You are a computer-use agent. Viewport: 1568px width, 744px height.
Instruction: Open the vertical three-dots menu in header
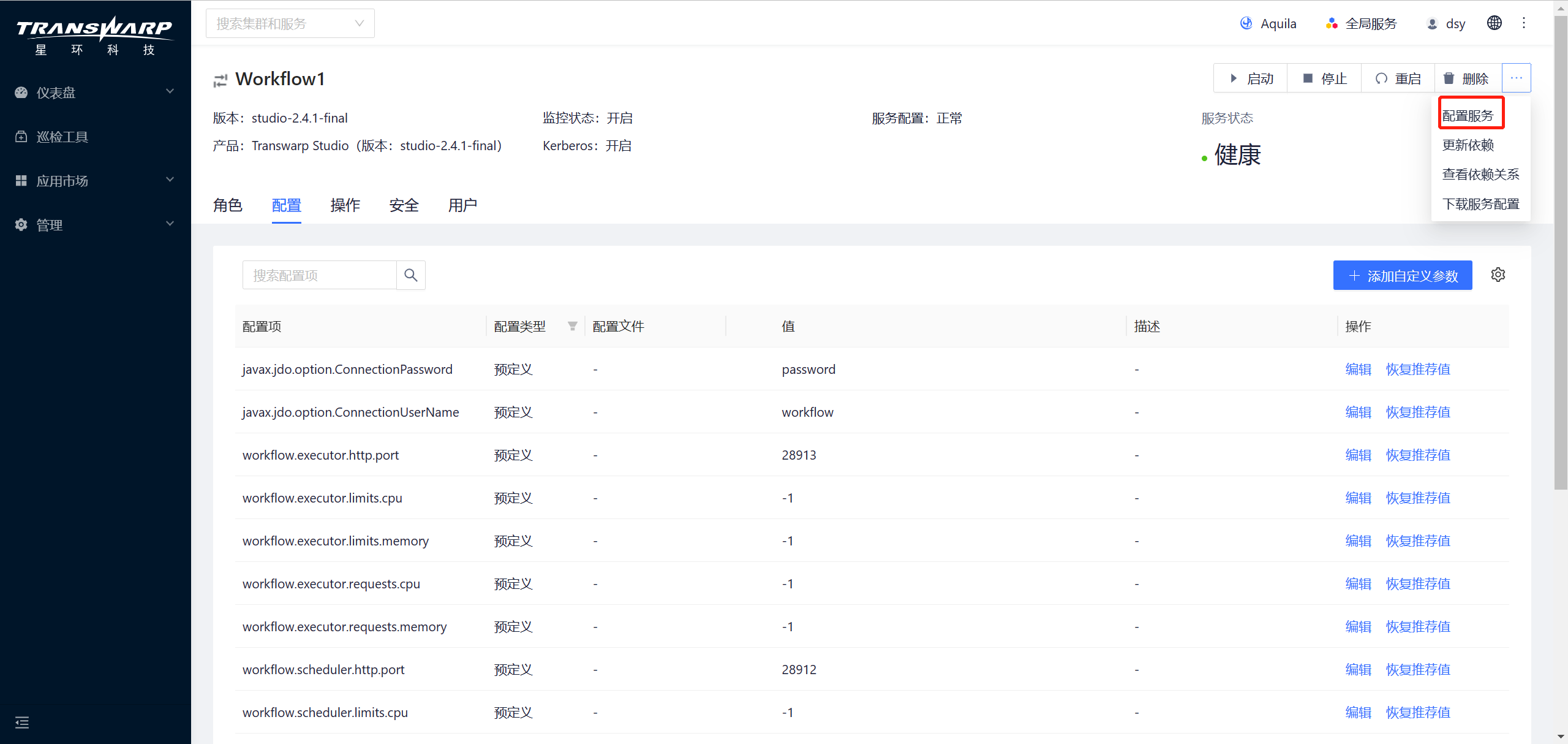[1524, 23]
